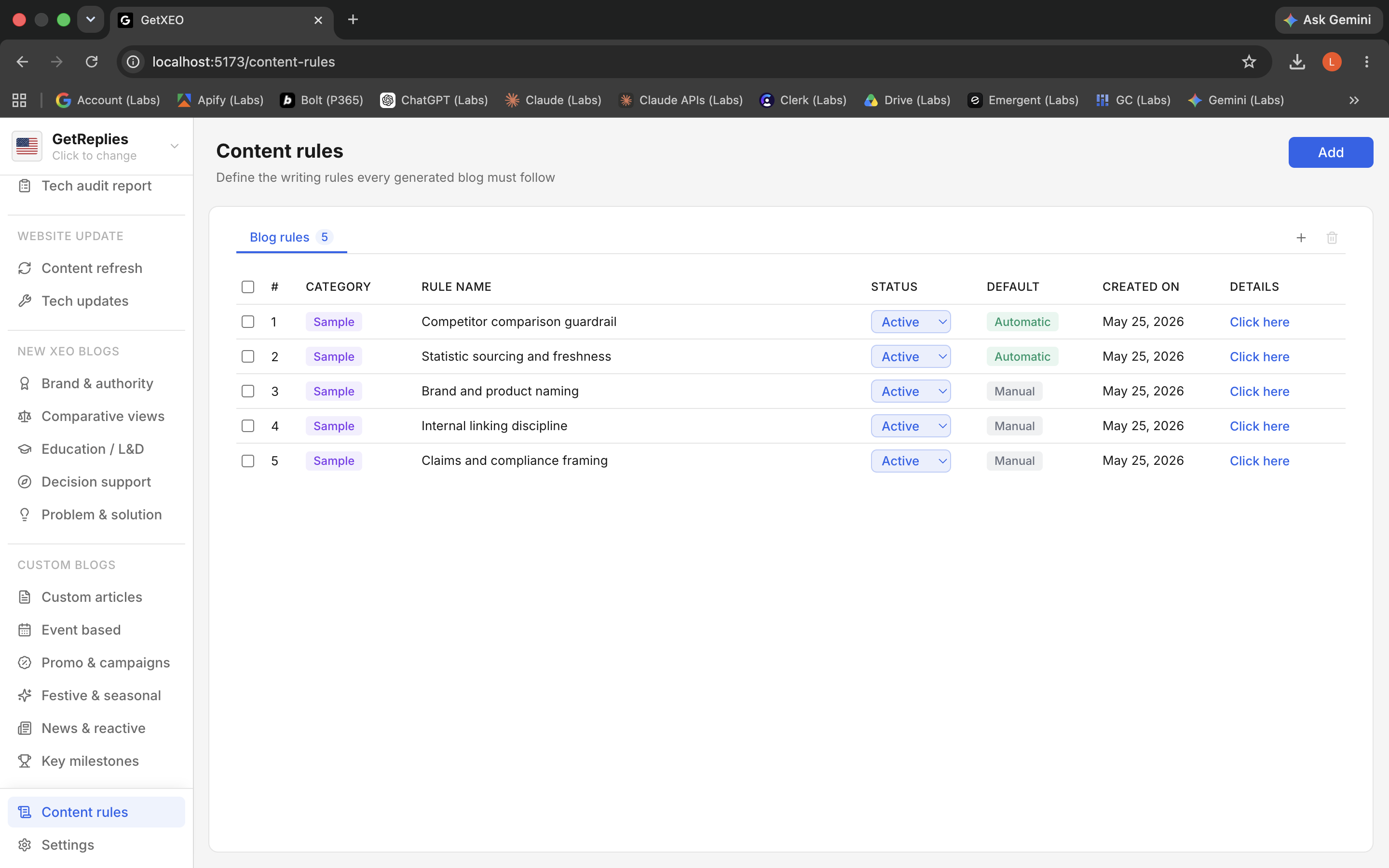1389x868 pixels.
Task: Click the Ask Gemini button
Action: point(1328,20)
